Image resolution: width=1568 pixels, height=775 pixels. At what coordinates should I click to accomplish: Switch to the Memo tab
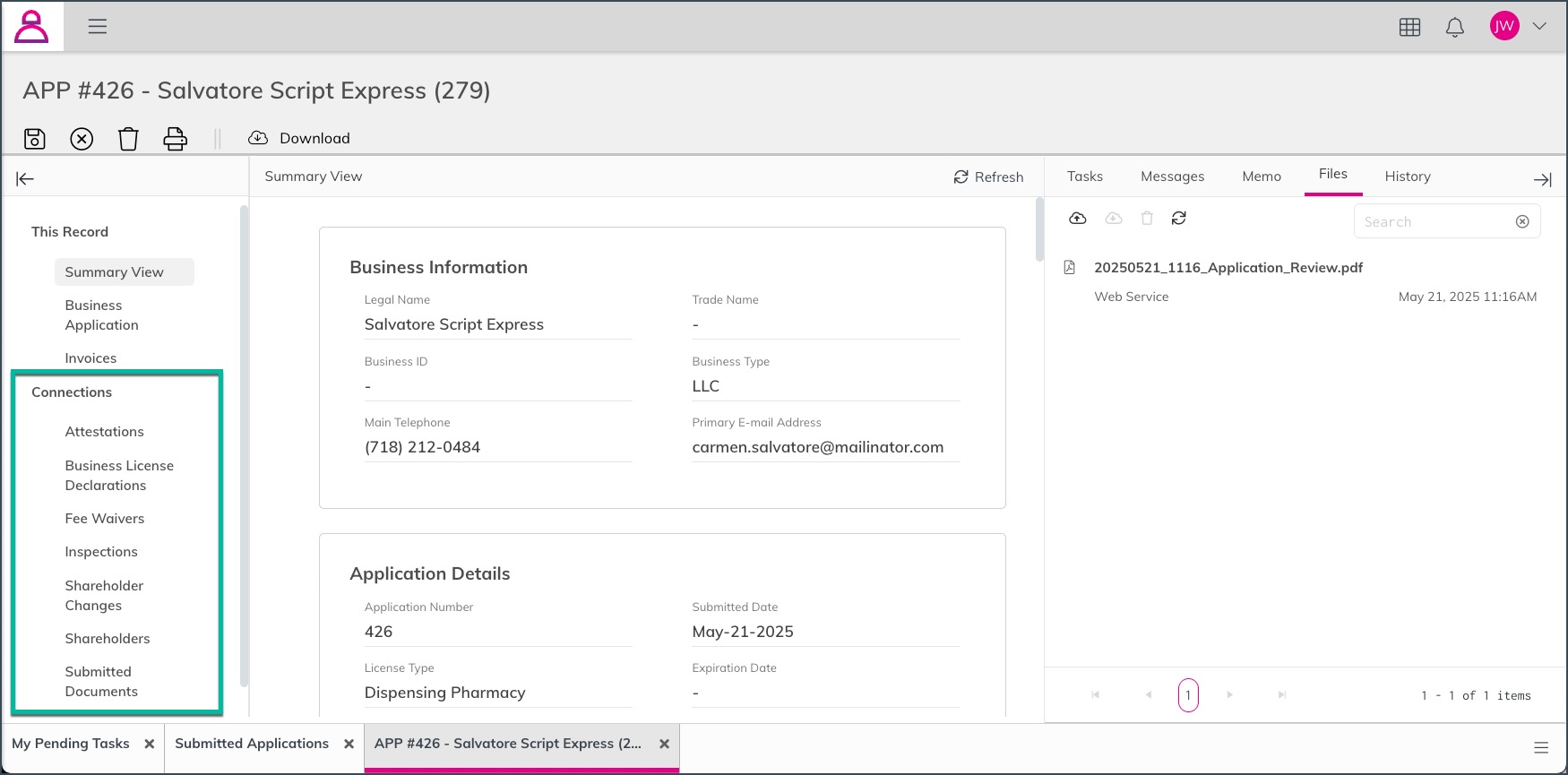(x=1262, y=177)
